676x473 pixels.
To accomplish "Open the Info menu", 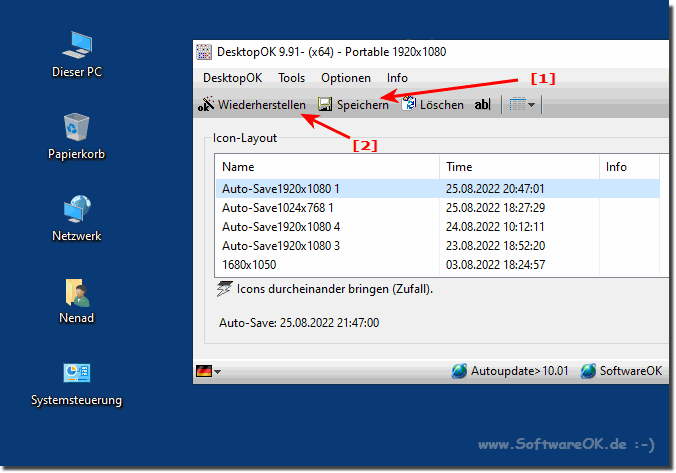I will (x=397, y=78).
